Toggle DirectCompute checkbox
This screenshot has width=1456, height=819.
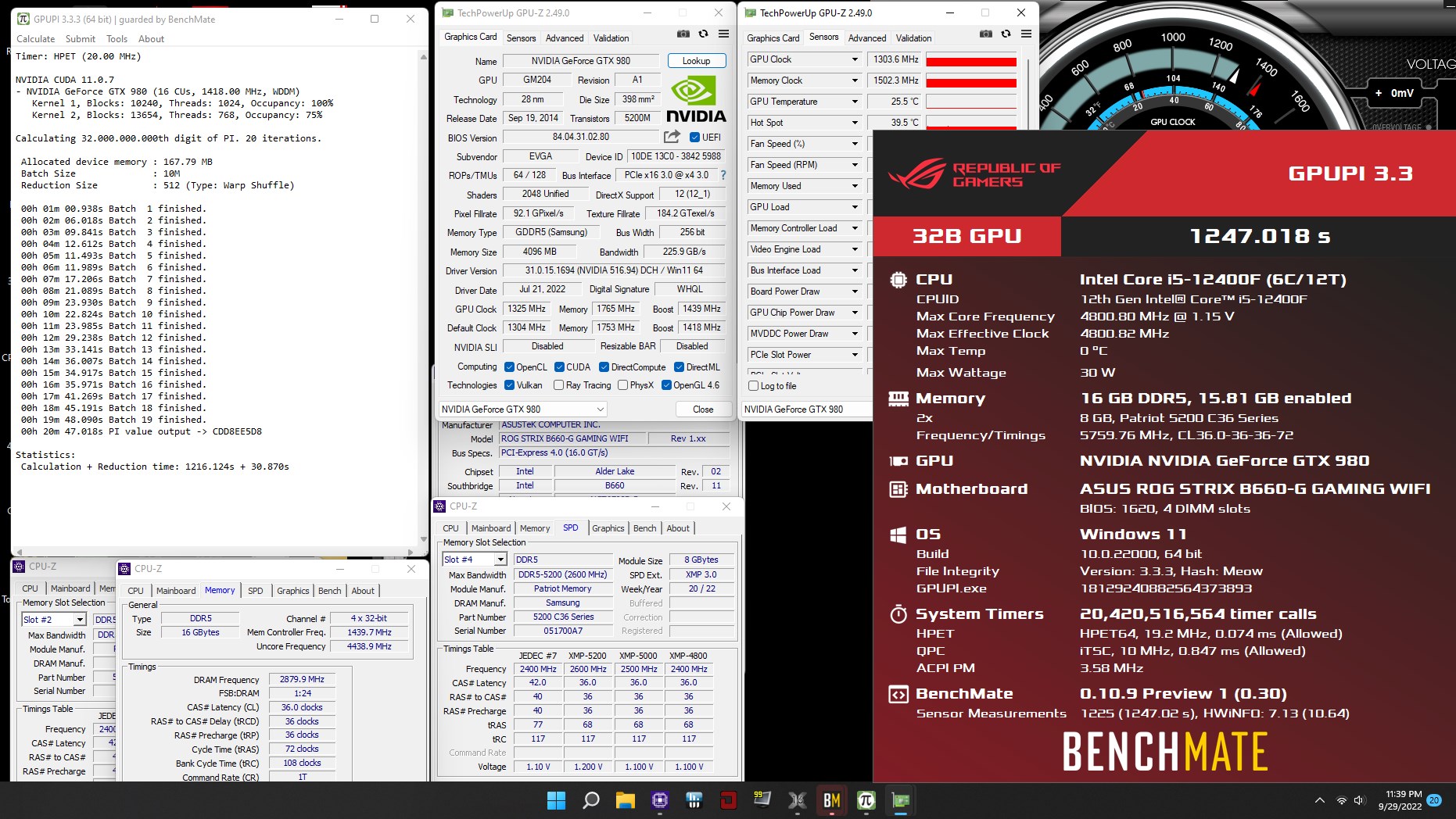(604, 367)
